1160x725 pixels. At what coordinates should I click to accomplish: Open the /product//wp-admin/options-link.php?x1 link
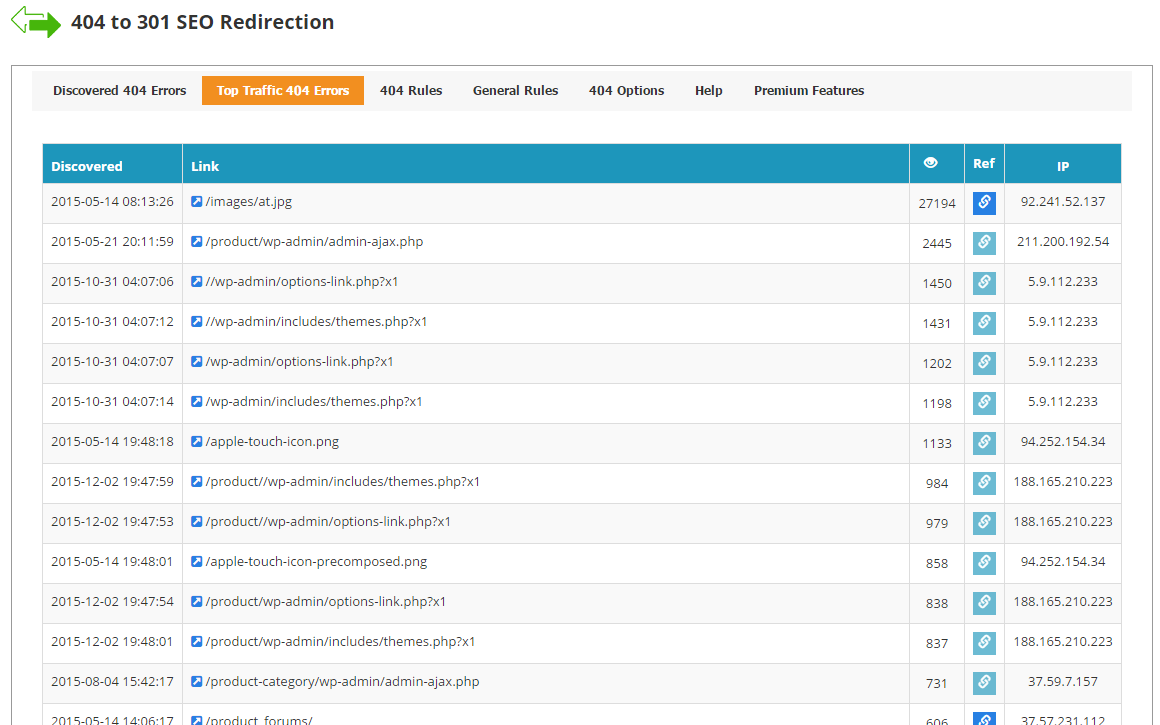[328, 521]
